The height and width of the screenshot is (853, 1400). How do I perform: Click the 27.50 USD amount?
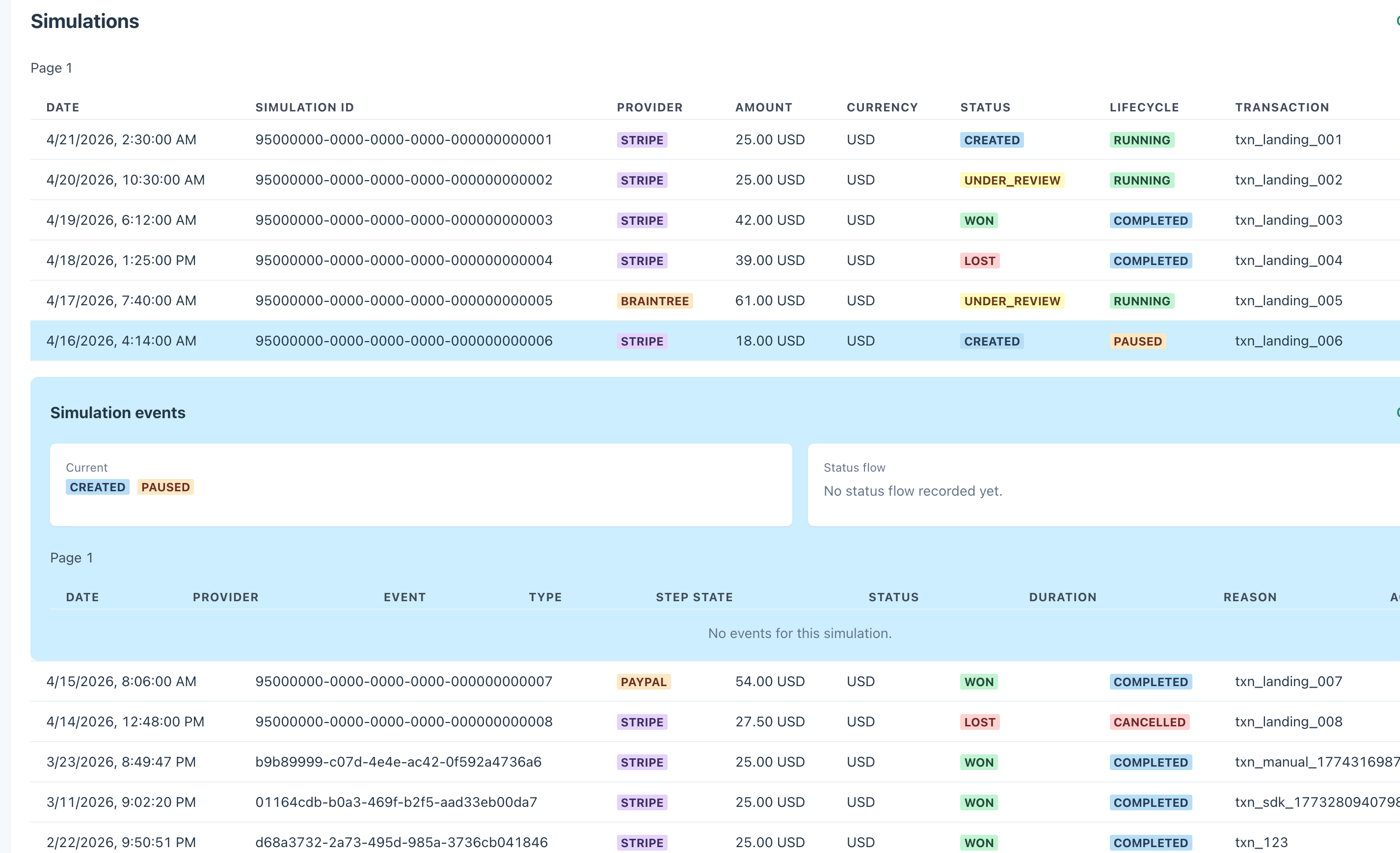[770, 722]
